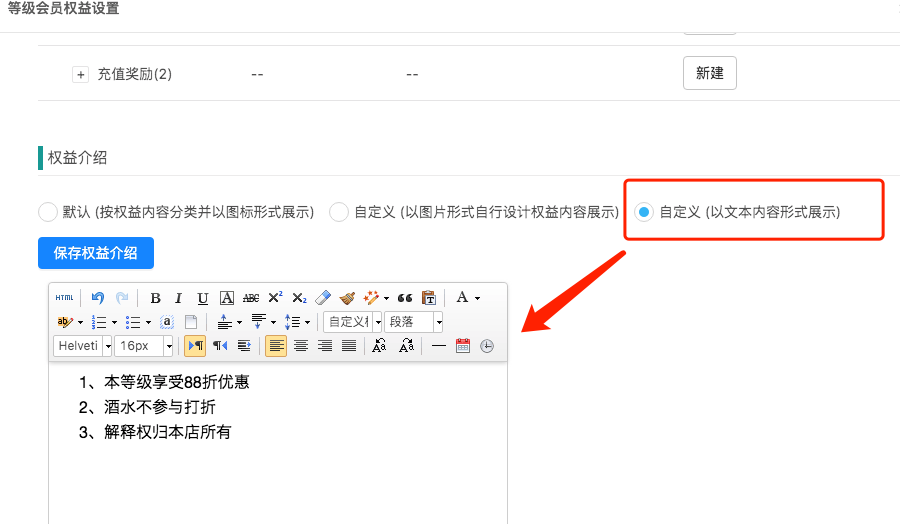Click the undo arrow in editor toolbar
Screen dimensions: 900x524
point(98,298)
